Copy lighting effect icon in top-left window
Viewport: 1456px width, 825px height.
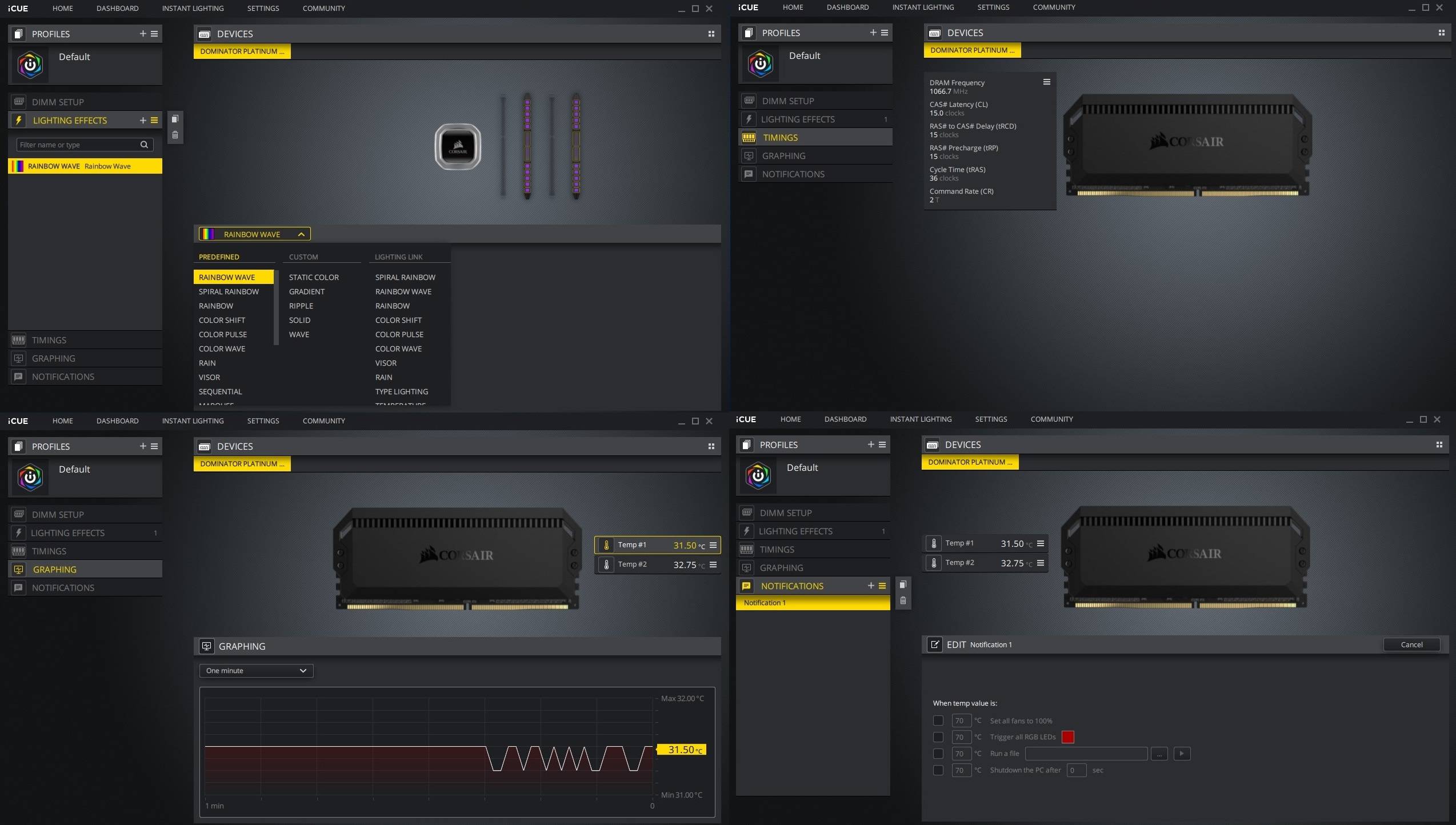pos(175,119)
